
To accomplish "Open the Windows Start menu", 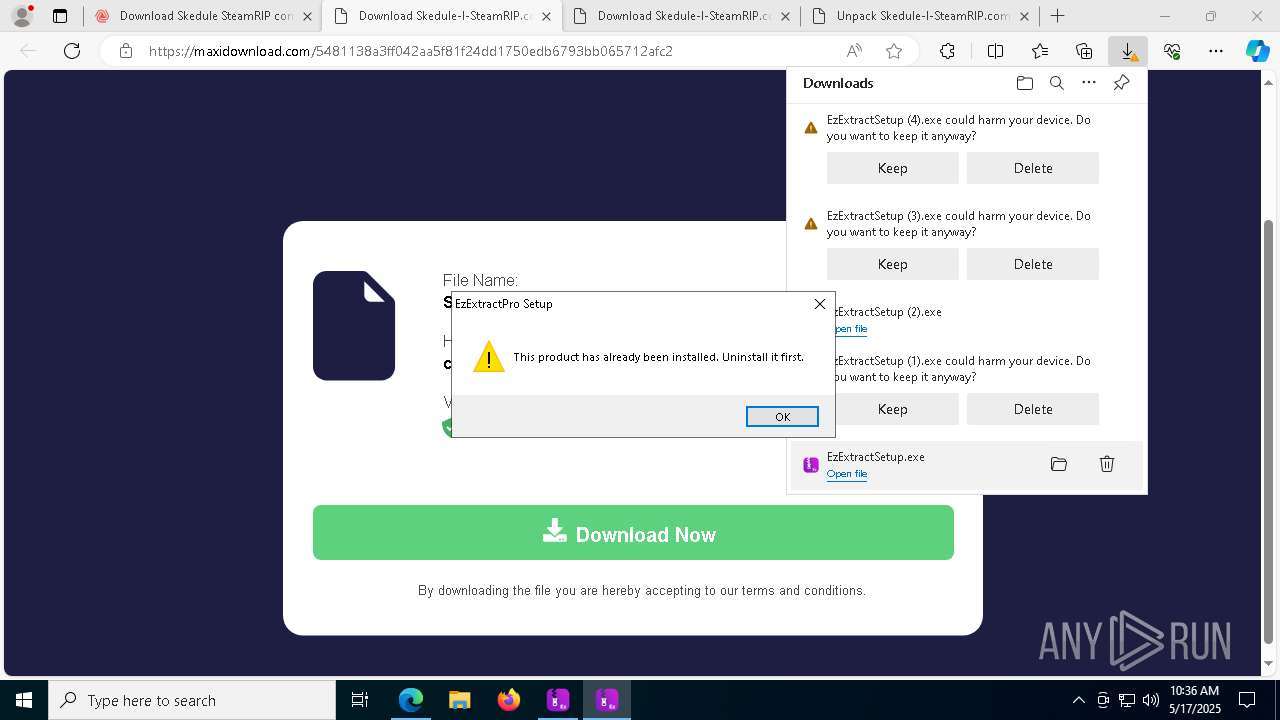I will click(x=24, y=700).
